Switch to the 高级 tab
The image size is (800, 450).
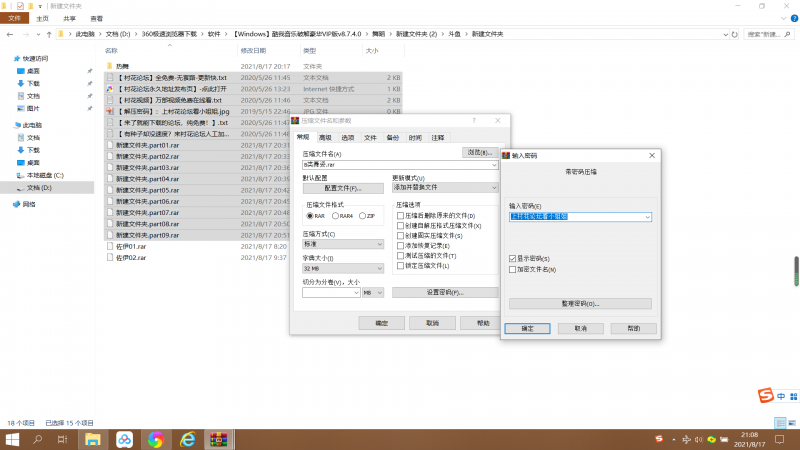coord(324,137)
